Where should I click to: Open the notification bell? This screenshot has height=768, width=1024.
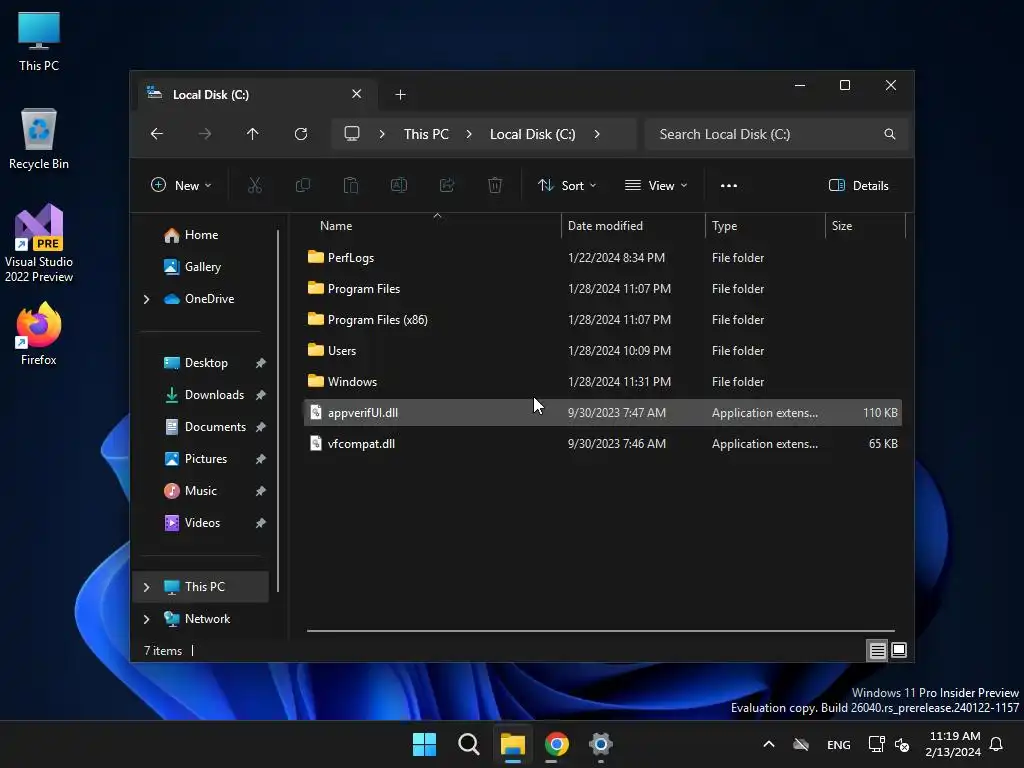click(x=997, y=744)
